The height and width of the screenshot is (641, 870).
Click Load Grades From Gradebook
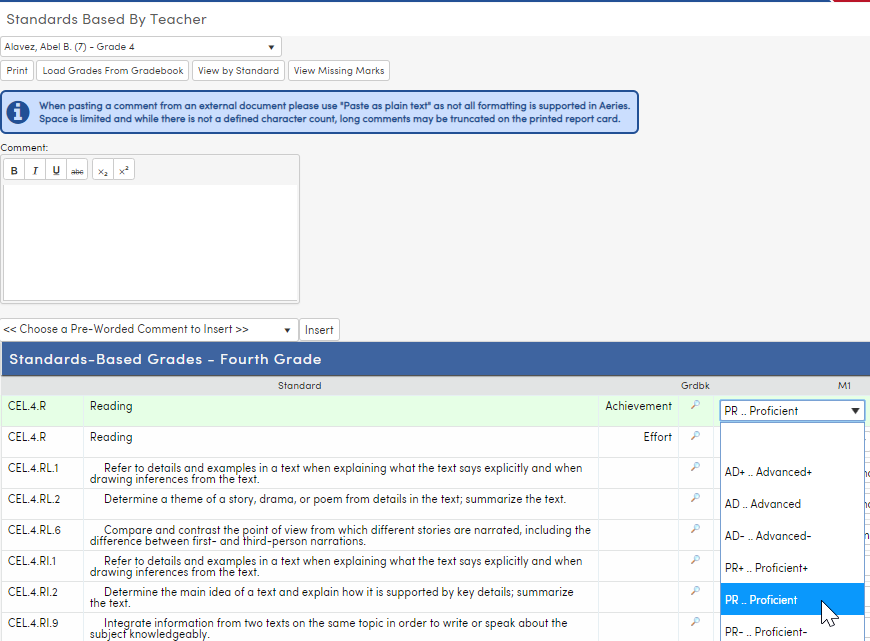pyautogui.click(x=112, y=70)
